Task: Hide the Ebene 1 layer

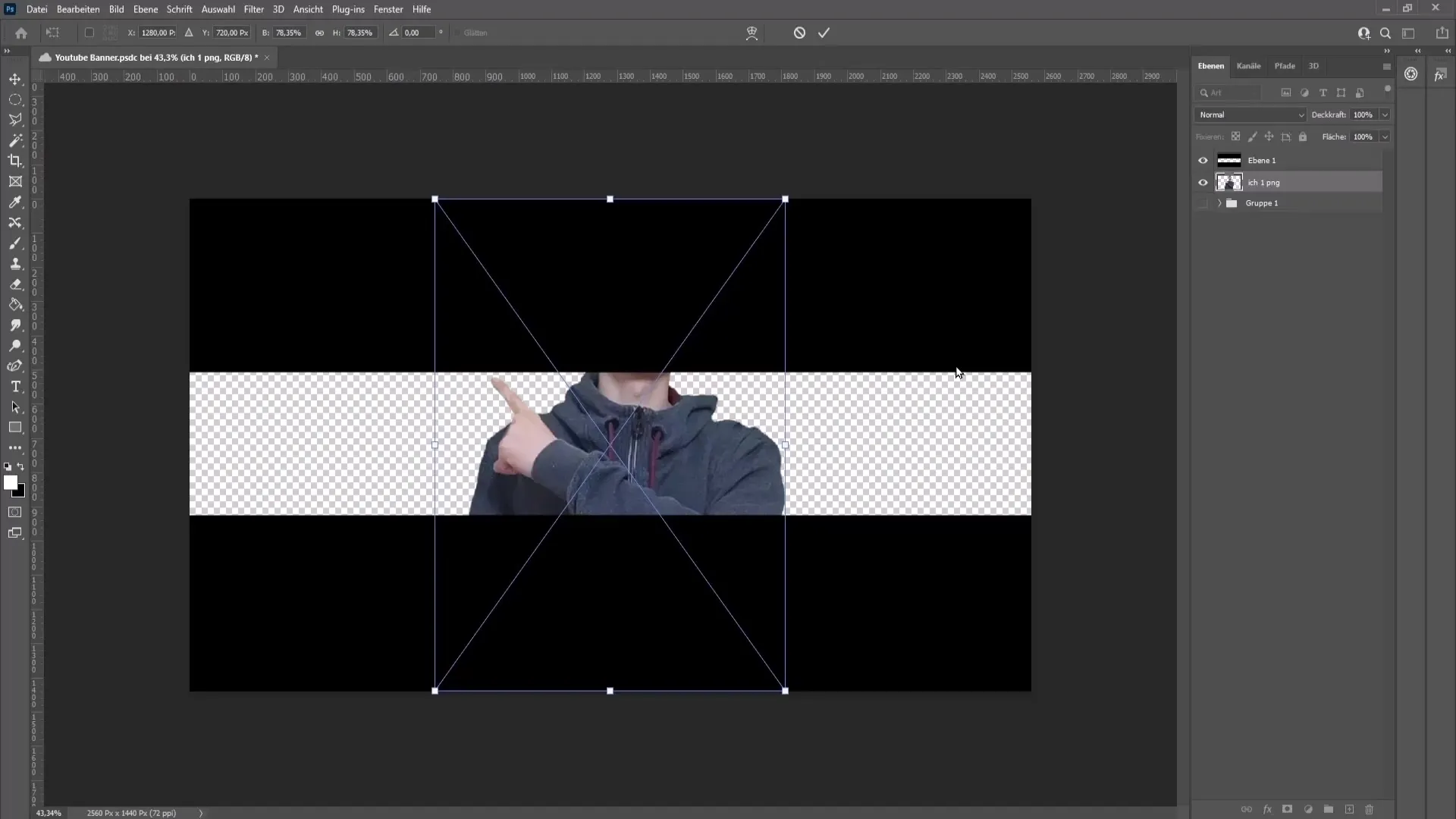Action: (1203, 161)
